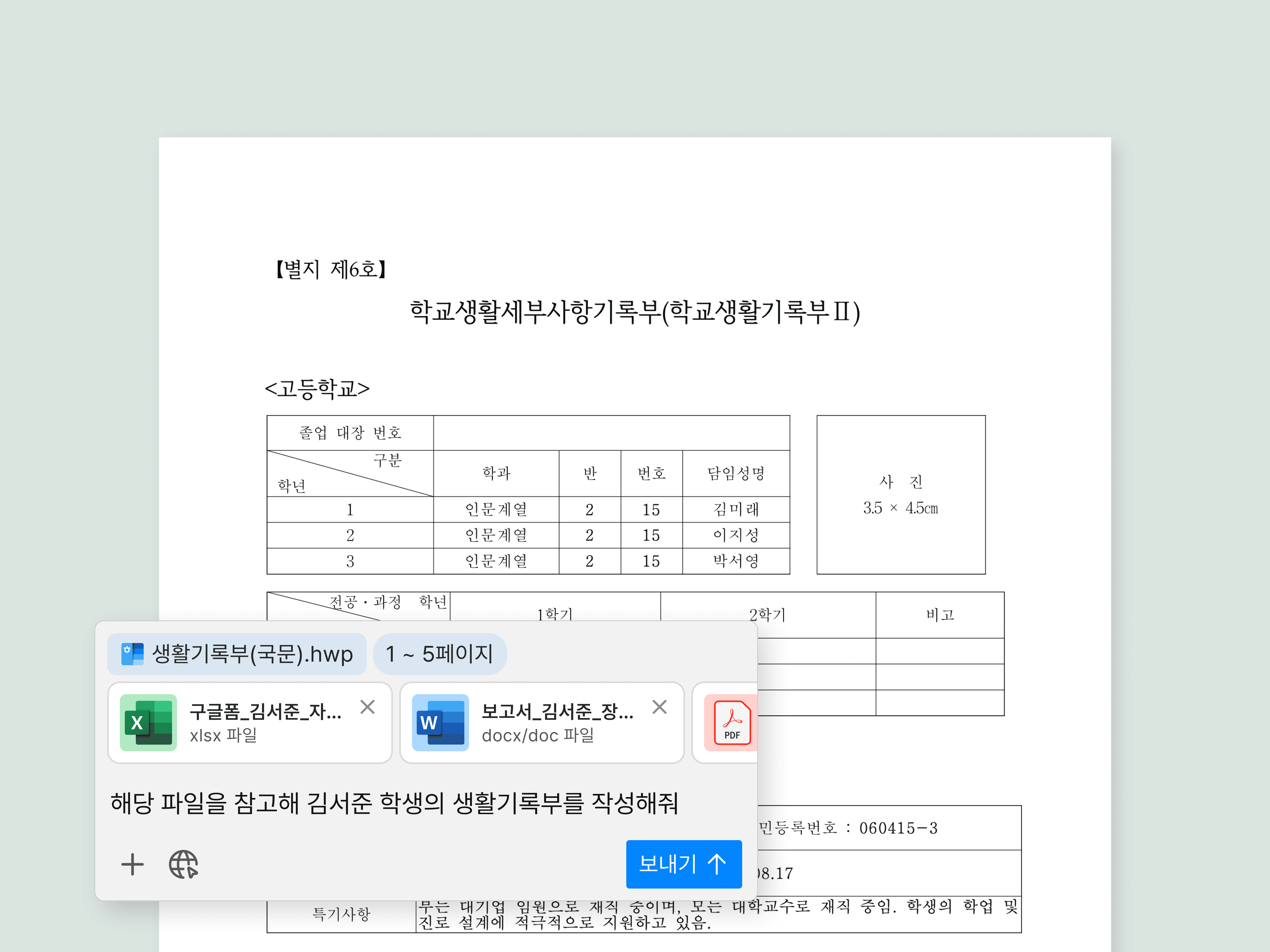Click the plus add attachment icon
Screen dimensions: 1270x952
[x=133, y=864]
